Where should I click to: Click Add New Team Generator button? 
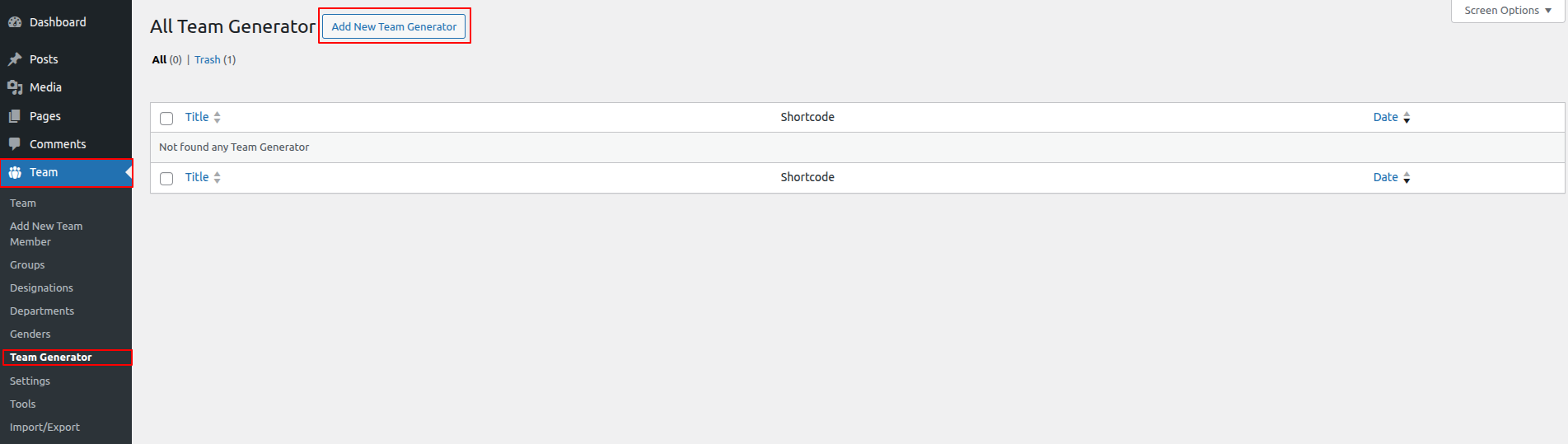coord(394,26)
